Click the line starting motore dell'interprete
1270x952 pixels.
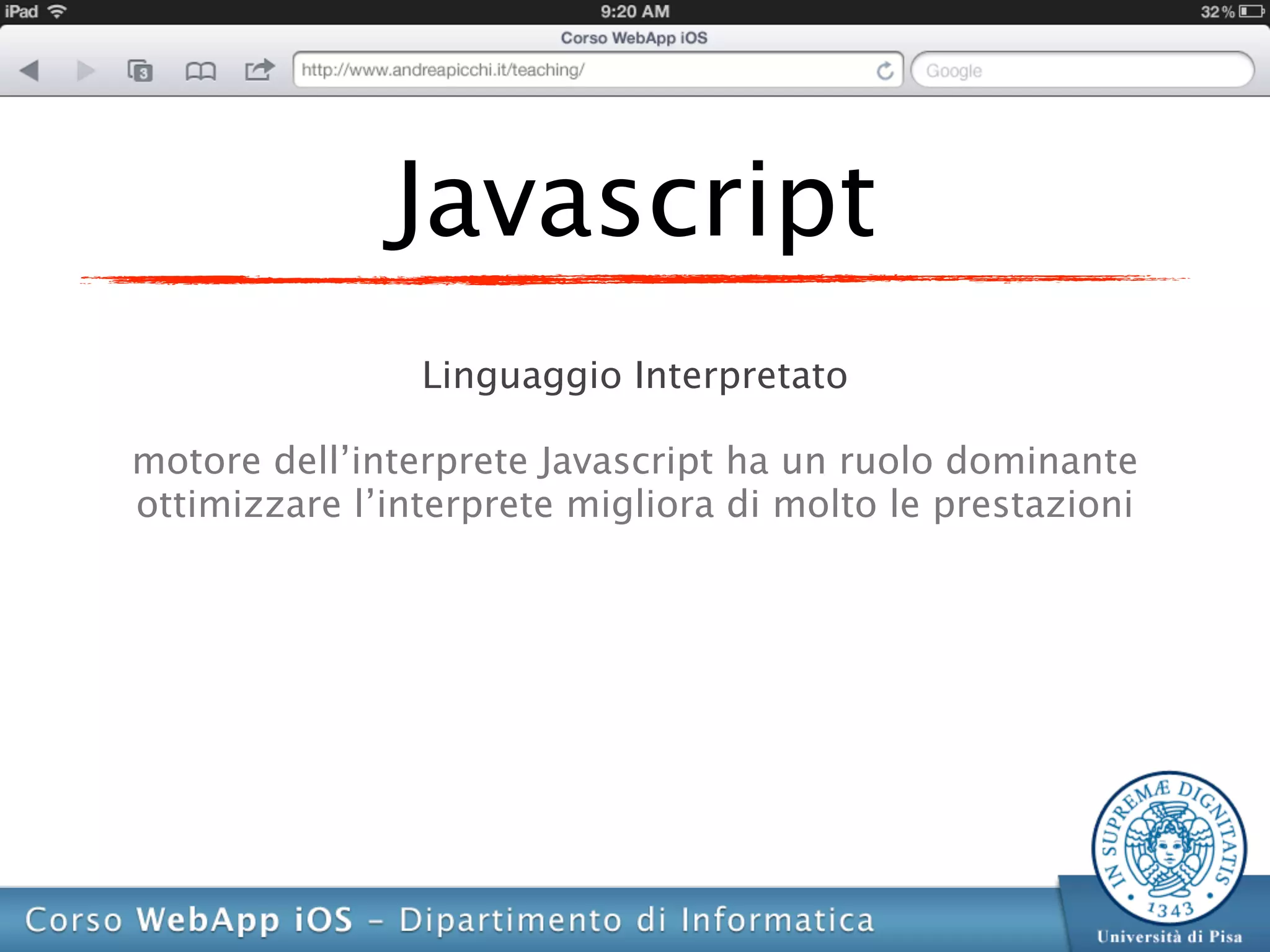(635, 461)
